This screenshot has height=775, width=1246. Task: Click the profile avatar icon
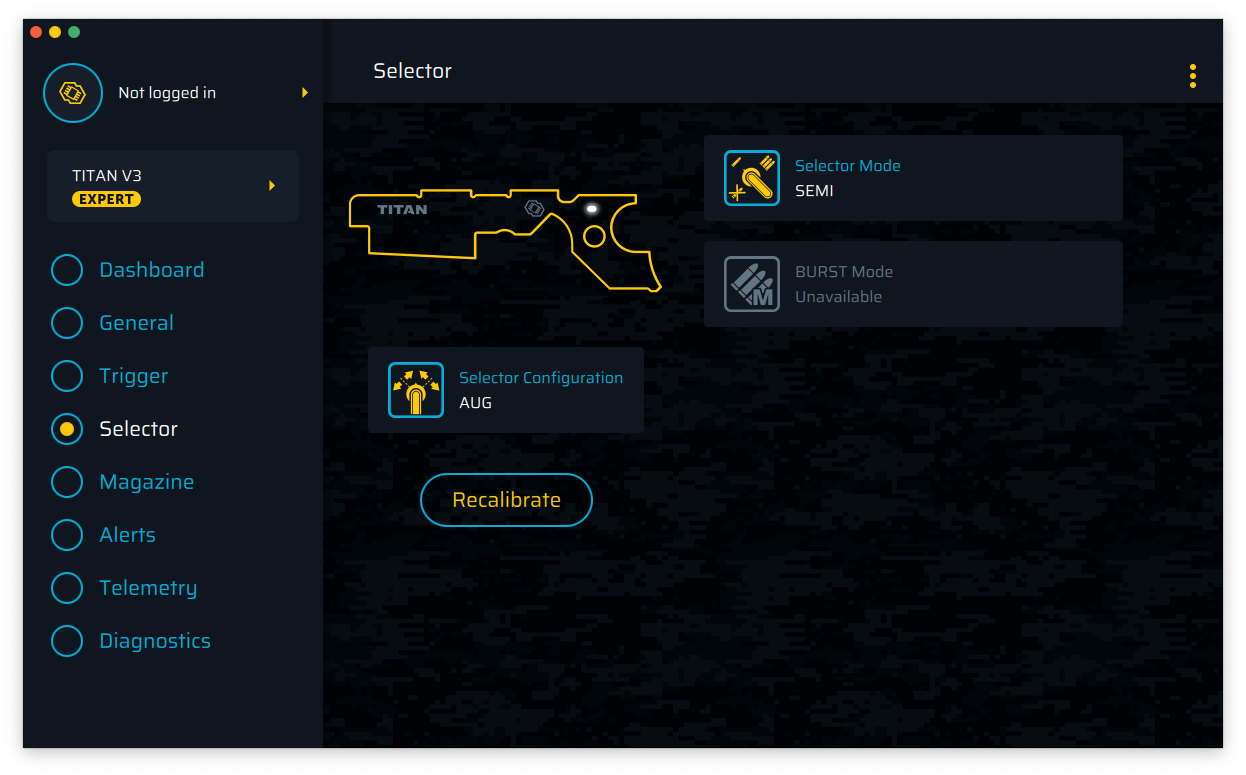click(73, 93)
